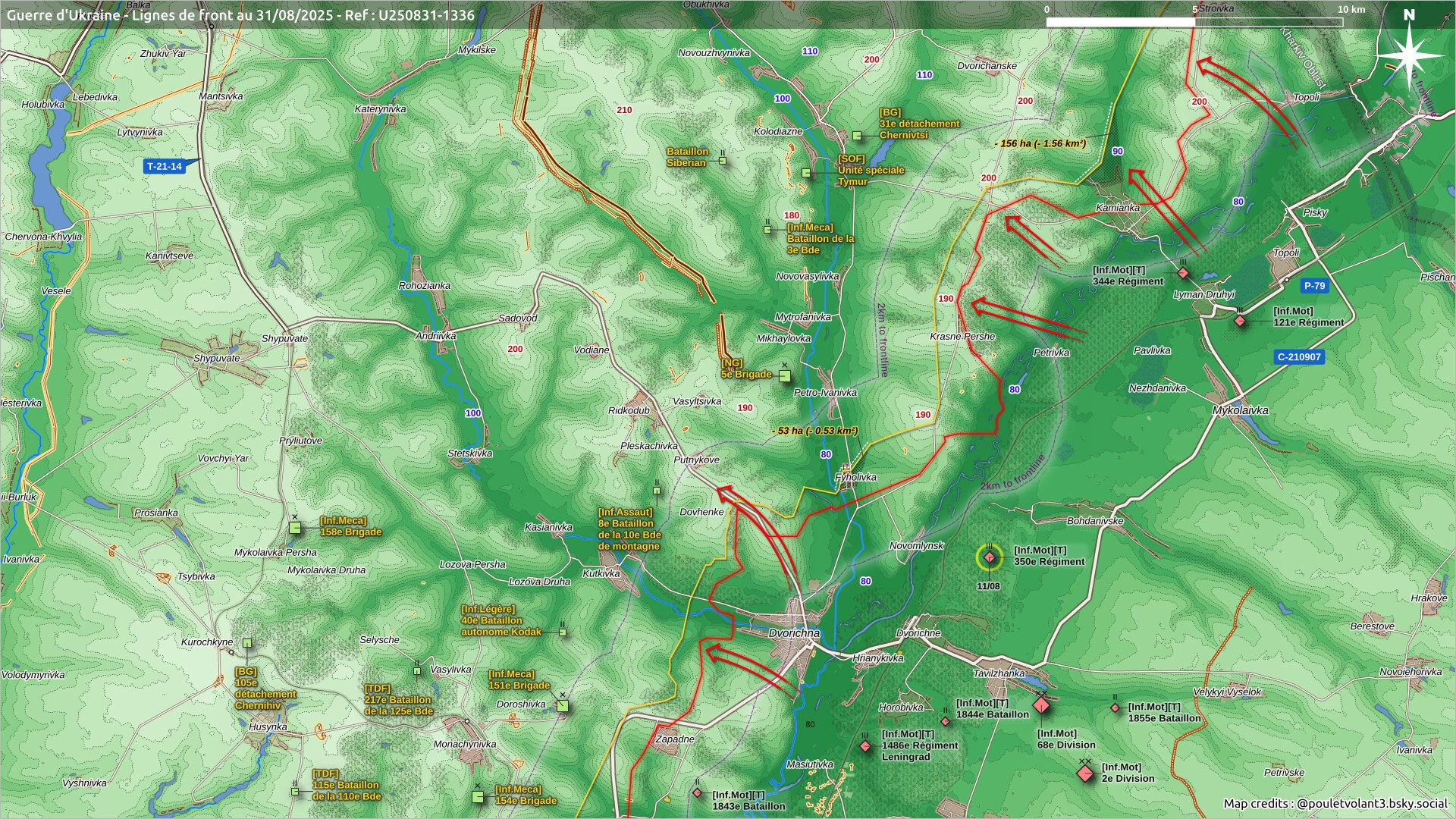The width and height of the screenshot is (1456, 819).
Task: Select the Tavilzhanka village label
Action: pyautogui.click(x=999, y=673)
